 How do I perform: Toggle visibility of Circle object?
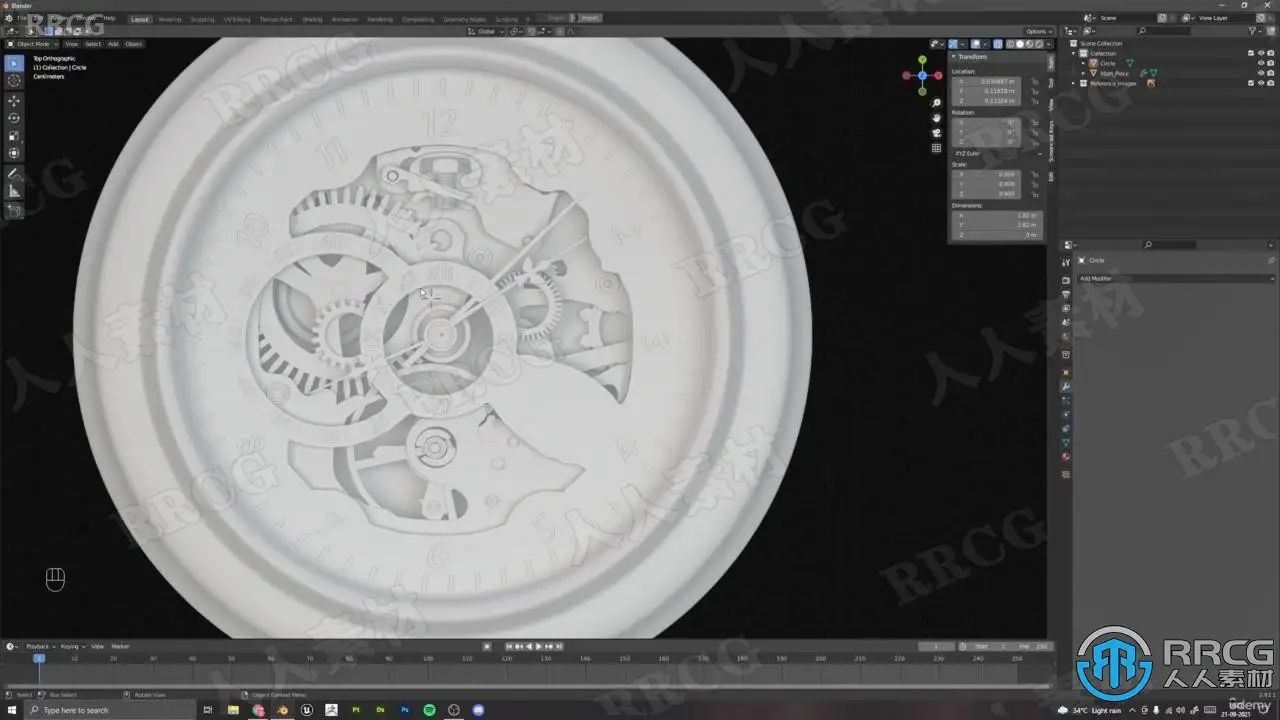coord(1260,63)
